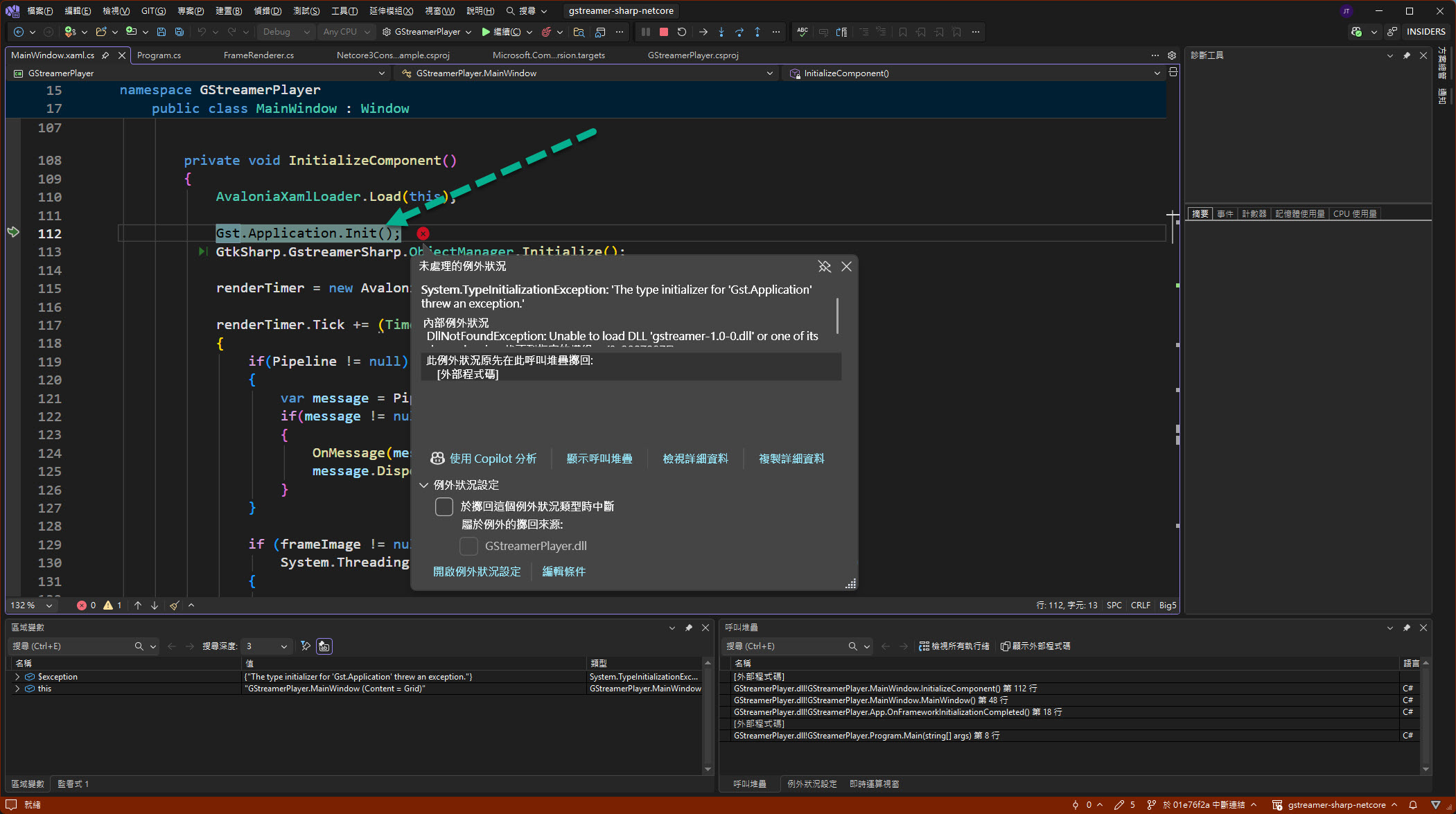Click Hot Reload flame icon
Image resolution: width=1456 pixels, height=814 pixels.
pos(546,32)
